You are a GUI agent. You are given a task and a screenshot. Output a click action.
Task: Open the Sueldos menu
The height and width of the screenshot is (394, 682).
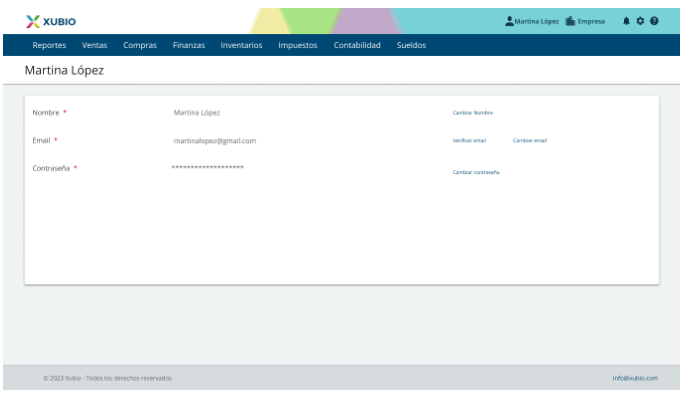[x=411, y=45]
